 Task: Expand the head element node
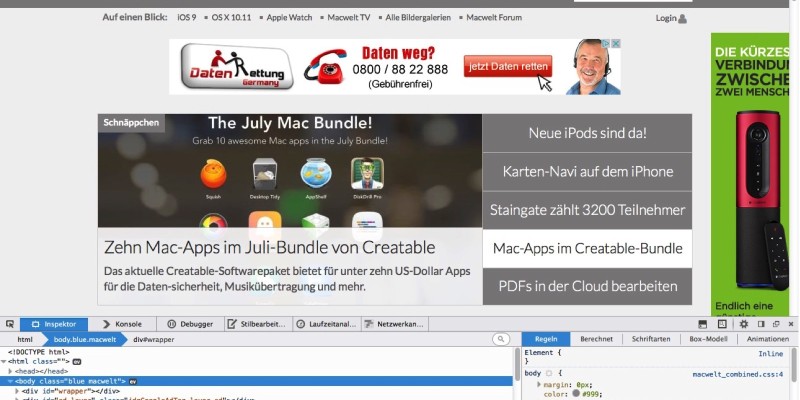click(x=10, y=371)
